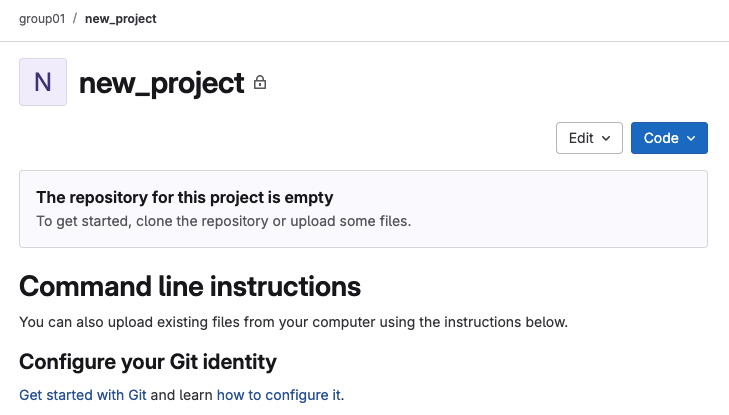Image resolution: width=729 pixels, height=415 pixels.
Task: Click the "upload existing files" instruction paragraph
Action: (293, 322)
